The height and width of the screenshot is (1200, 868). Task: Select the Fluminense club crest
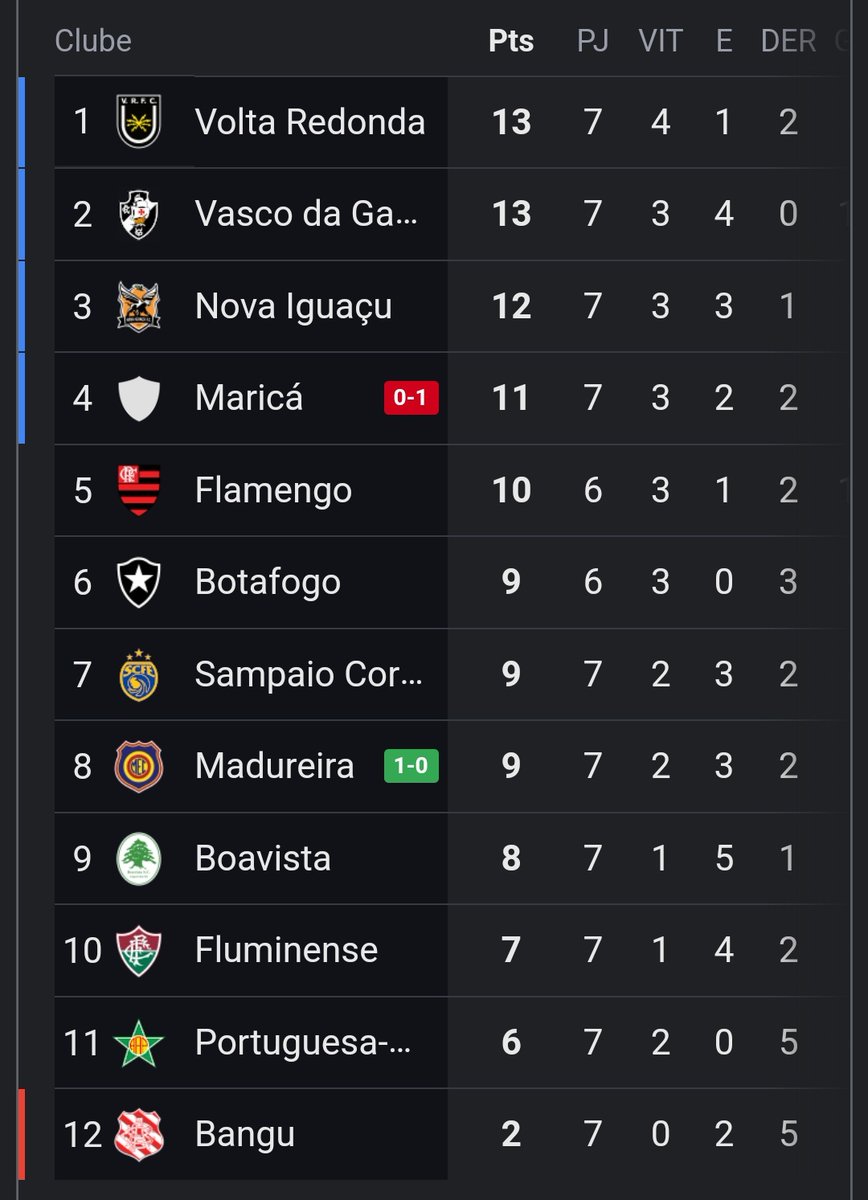139,950
